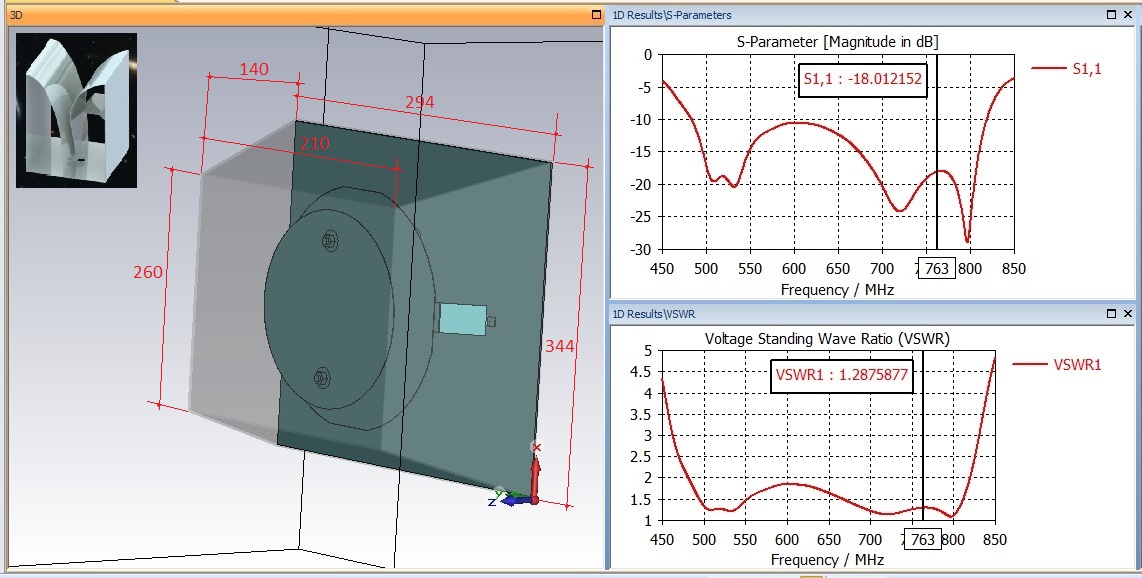The width and height of the screenshot is (1142, 578).
Task: Close the VSWR result window
Action: coord(1127,314)
